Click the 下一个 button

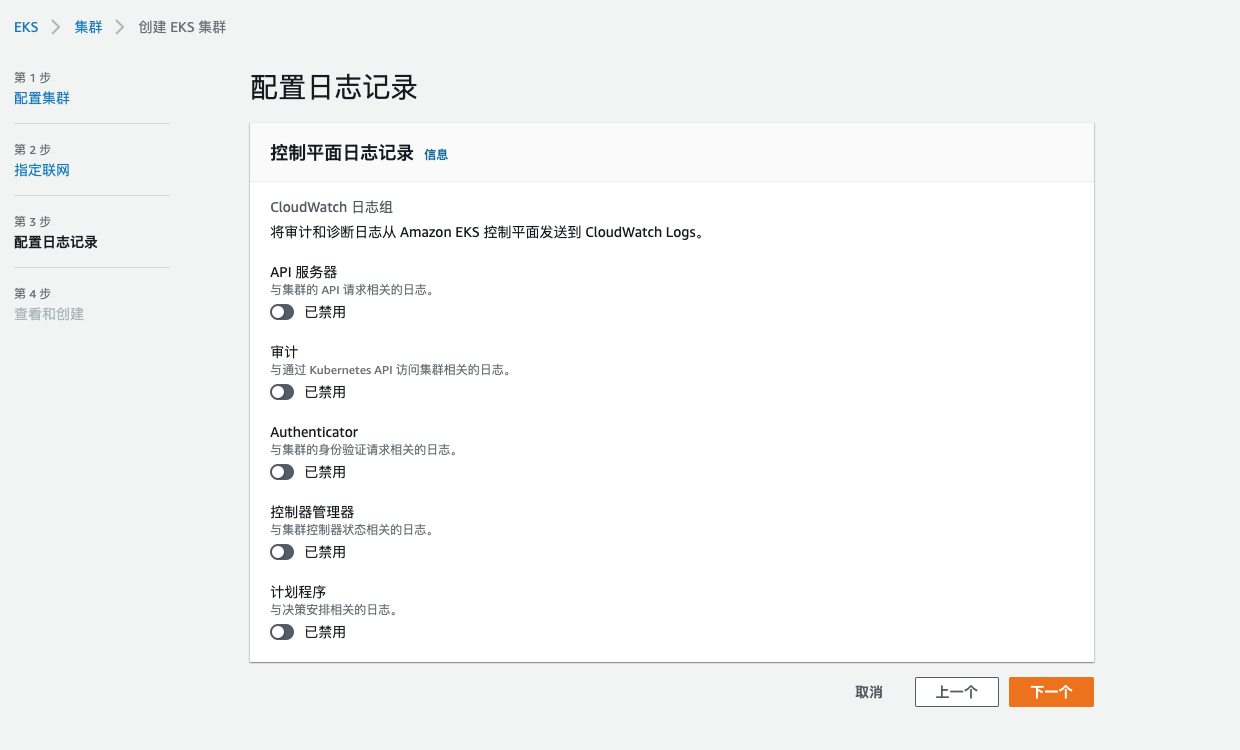pyautogui.click(x=1051, y=692)
